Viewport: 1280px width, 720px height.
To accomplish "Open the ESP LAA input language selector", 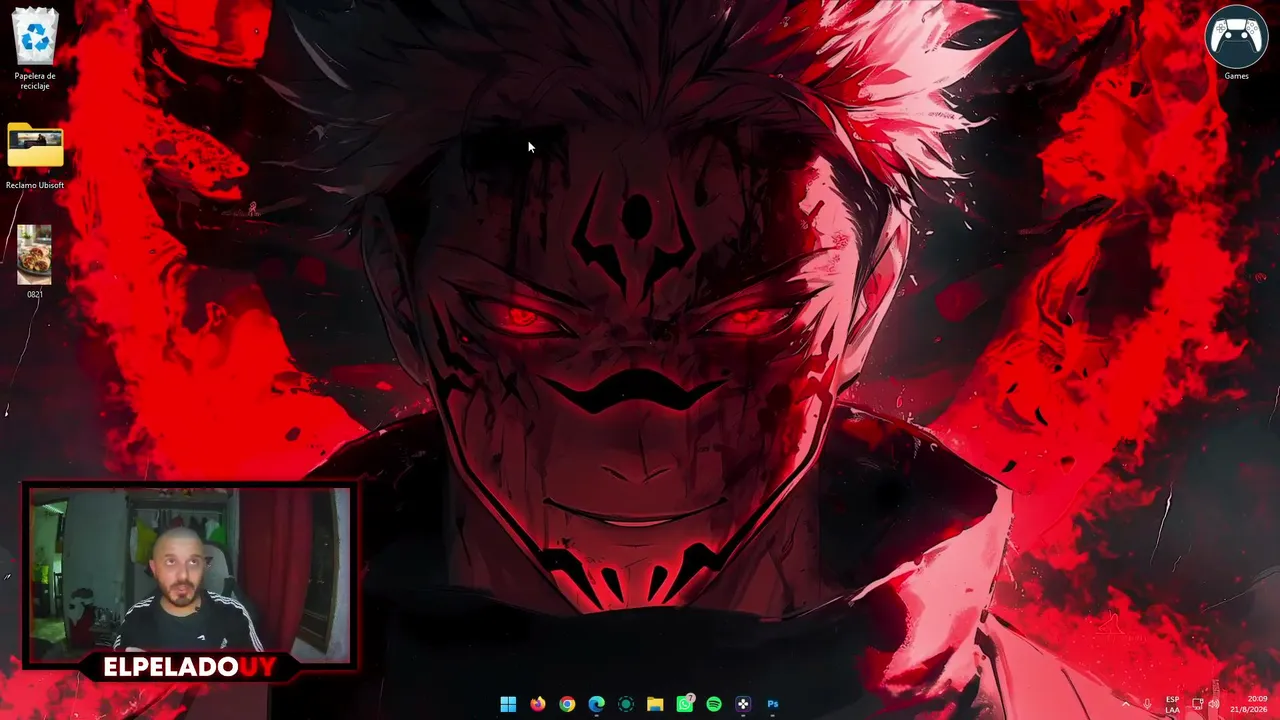I will click(1172, 704).
